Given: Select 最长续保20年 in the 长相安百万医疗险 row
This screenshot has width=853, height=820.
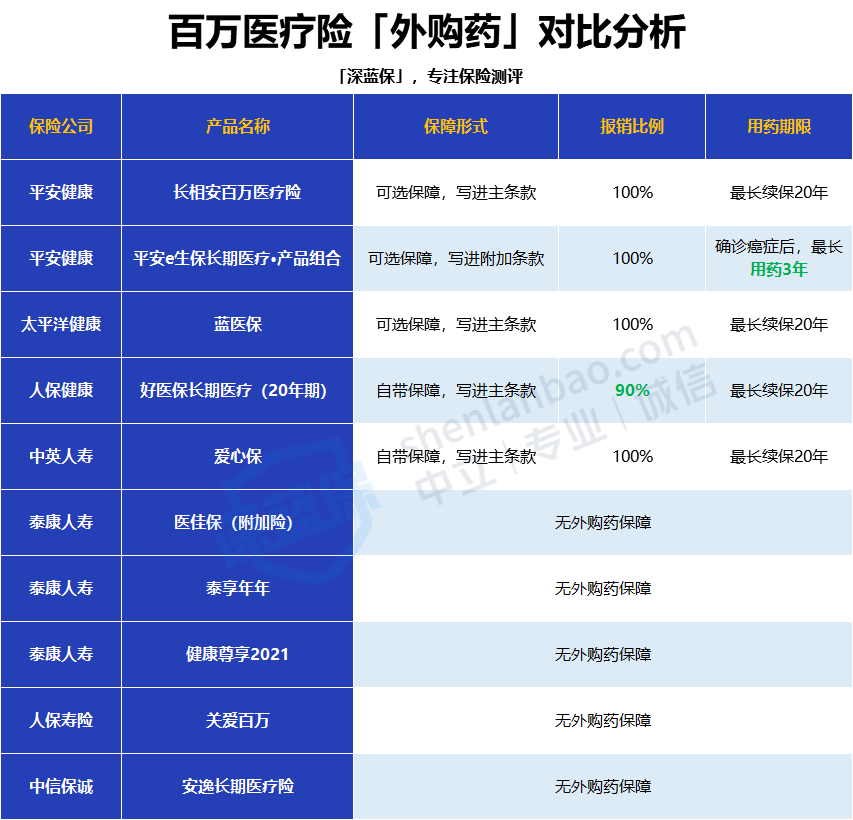Looking at the screenshot, I should [779, 192].
